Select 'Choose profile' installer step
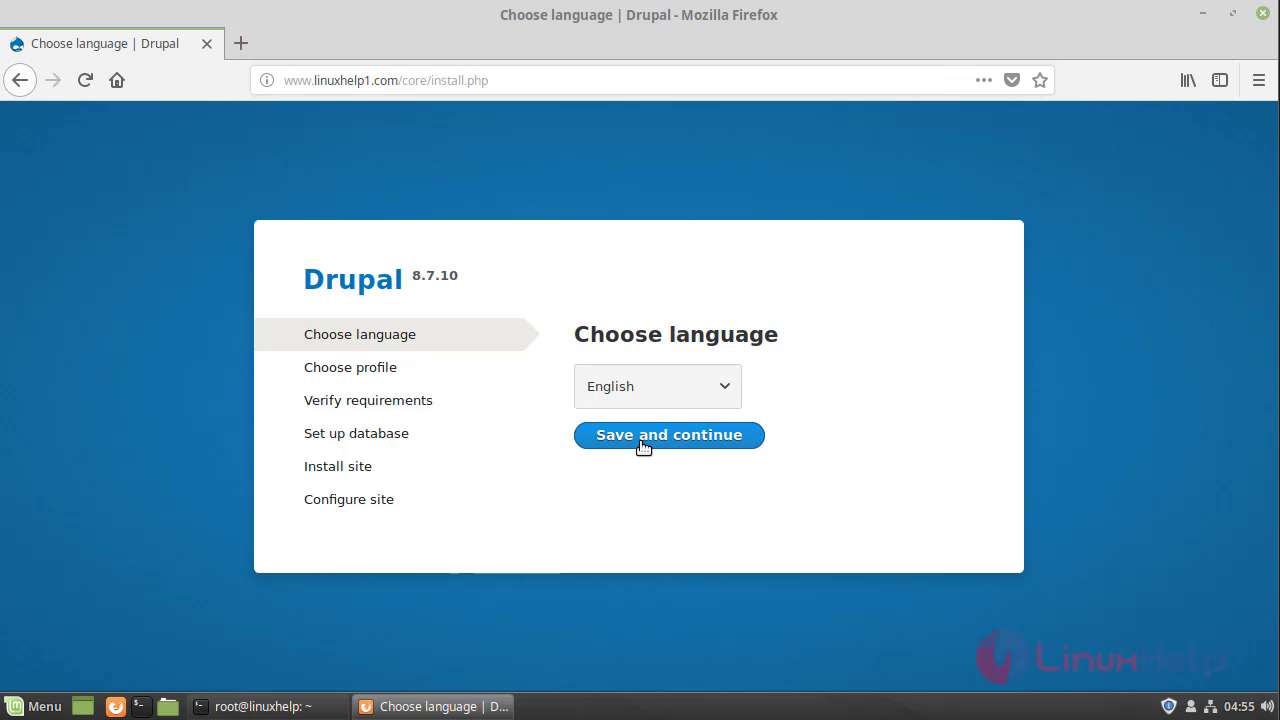This screenshot has width=1280, height=720. (x=350, y=367)
